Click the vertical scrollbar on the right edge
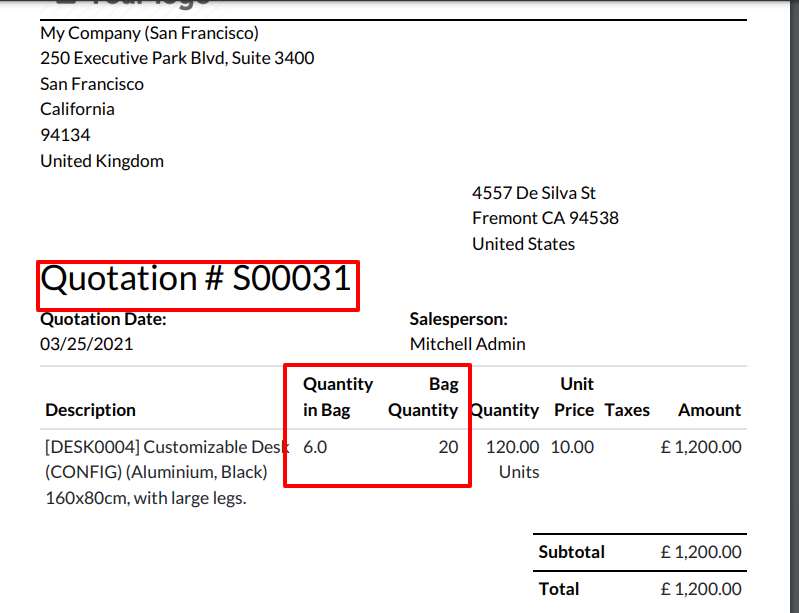This screenshot has width=799, height=613. click(794, 306)
